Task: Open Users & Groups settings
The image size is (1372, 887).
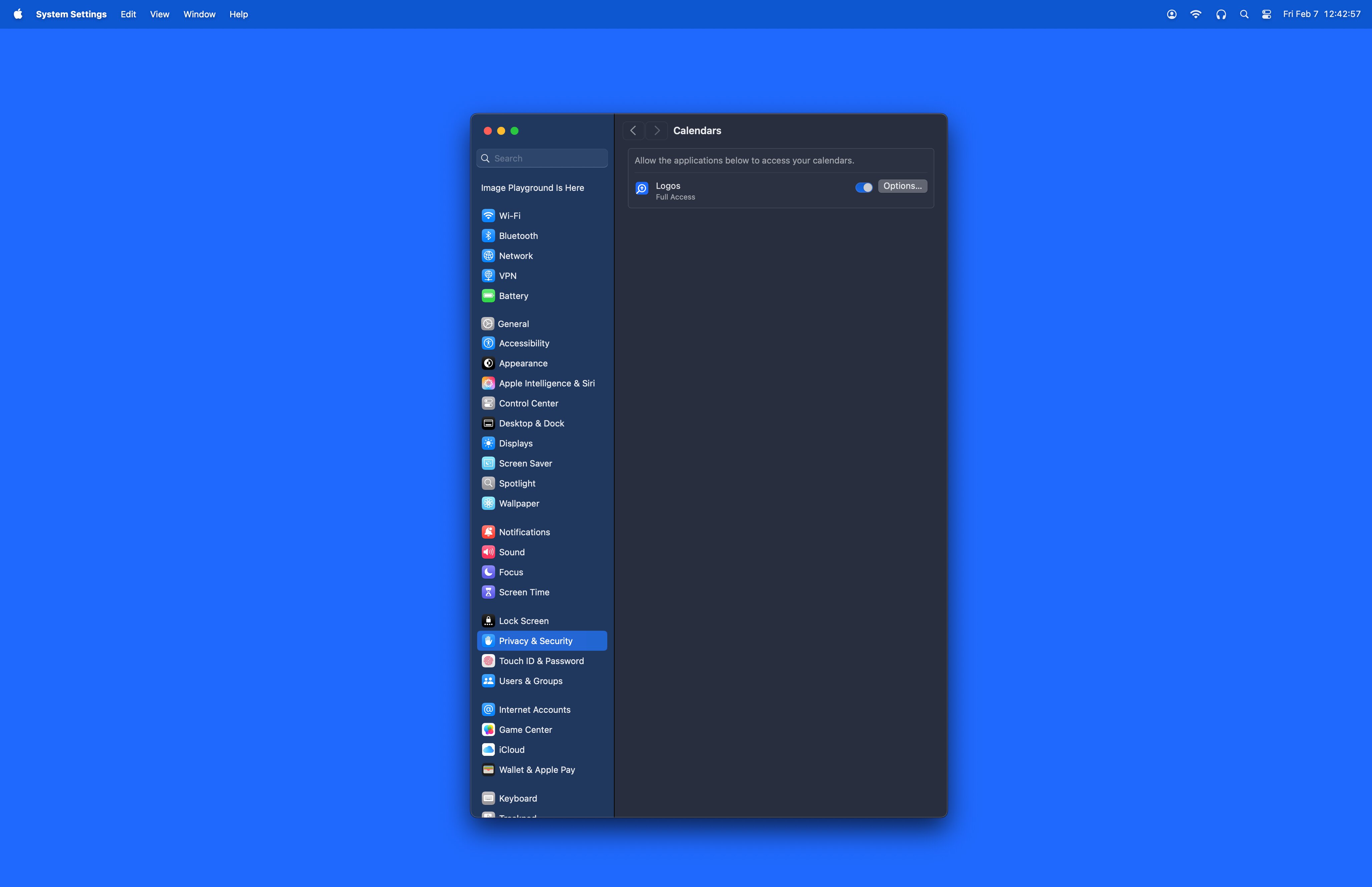Action: click(542, 681)
